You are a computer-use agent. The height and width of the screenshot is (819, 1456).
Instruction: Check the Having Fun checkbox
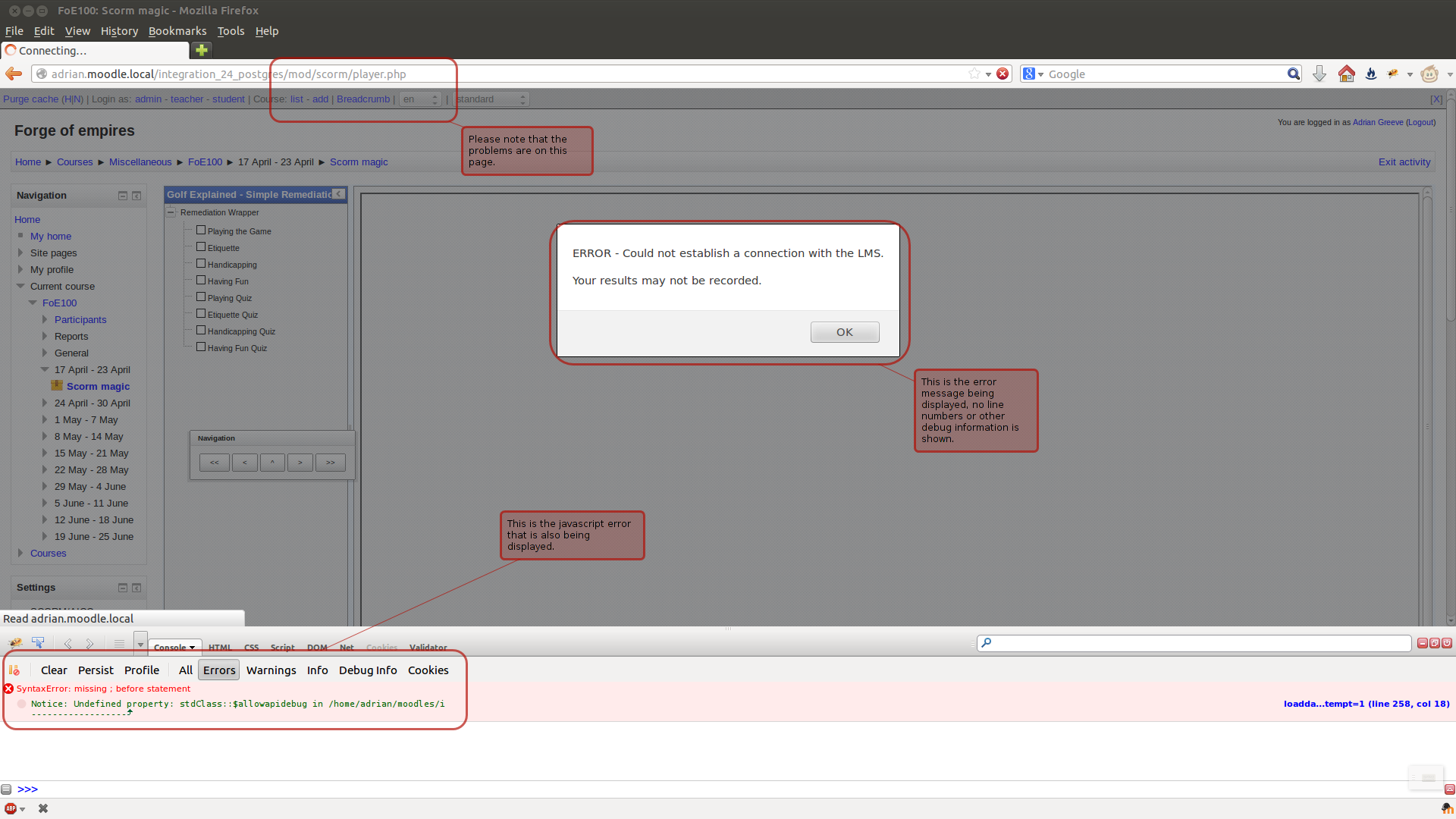click(201, 280)
